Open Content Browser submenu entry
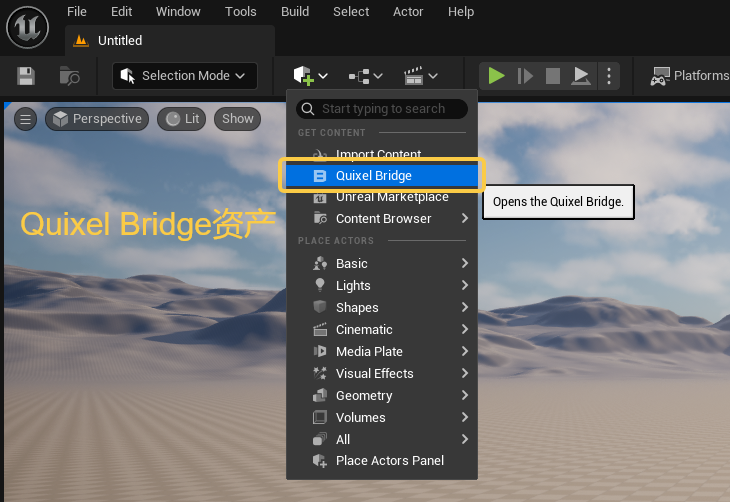 382,218
